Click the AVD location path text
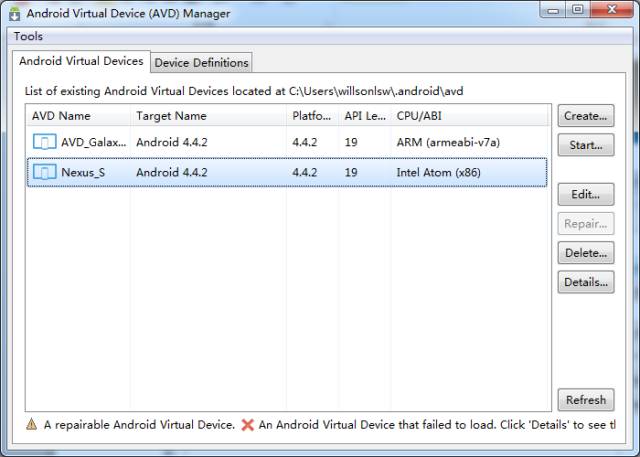The height and width of the screenshot is (457, 640). click(x=376, y=91)
